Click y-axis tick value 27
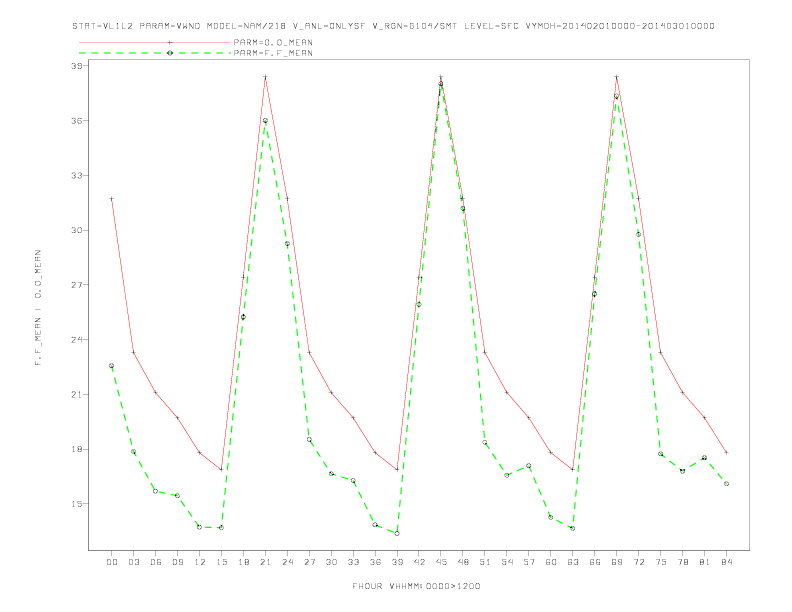This screenshot has width=792, height=612. click(76, 285)
